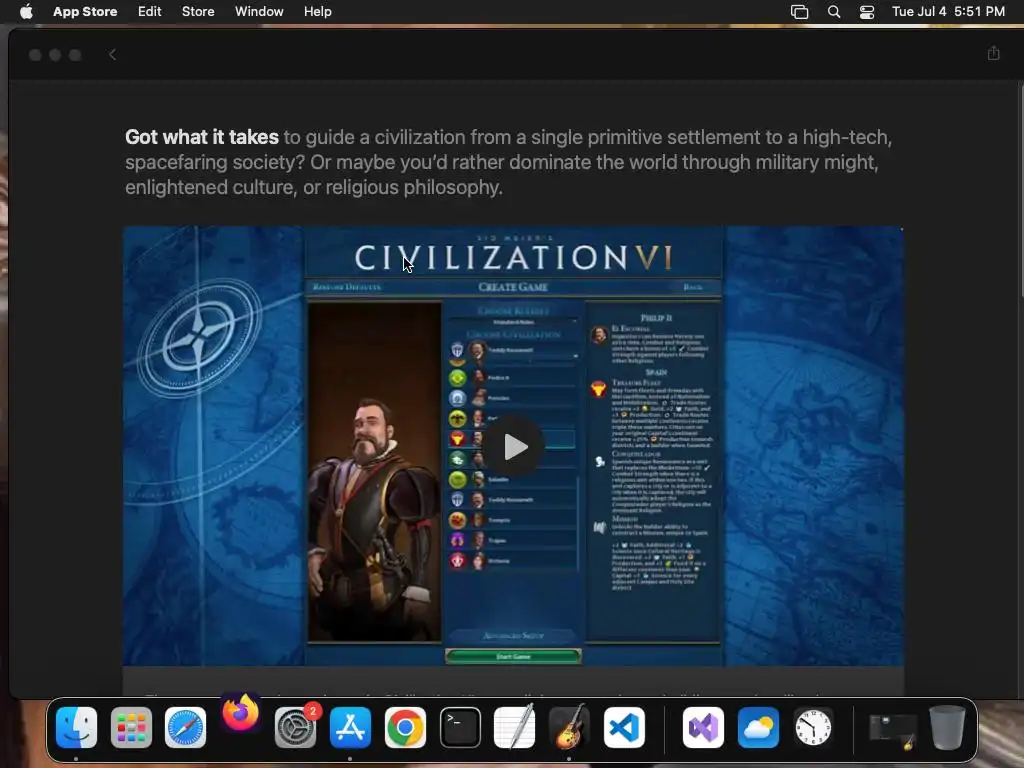Launch Google Chrome from the Dock
1024x768 pixels.
(x=405, y=727)
